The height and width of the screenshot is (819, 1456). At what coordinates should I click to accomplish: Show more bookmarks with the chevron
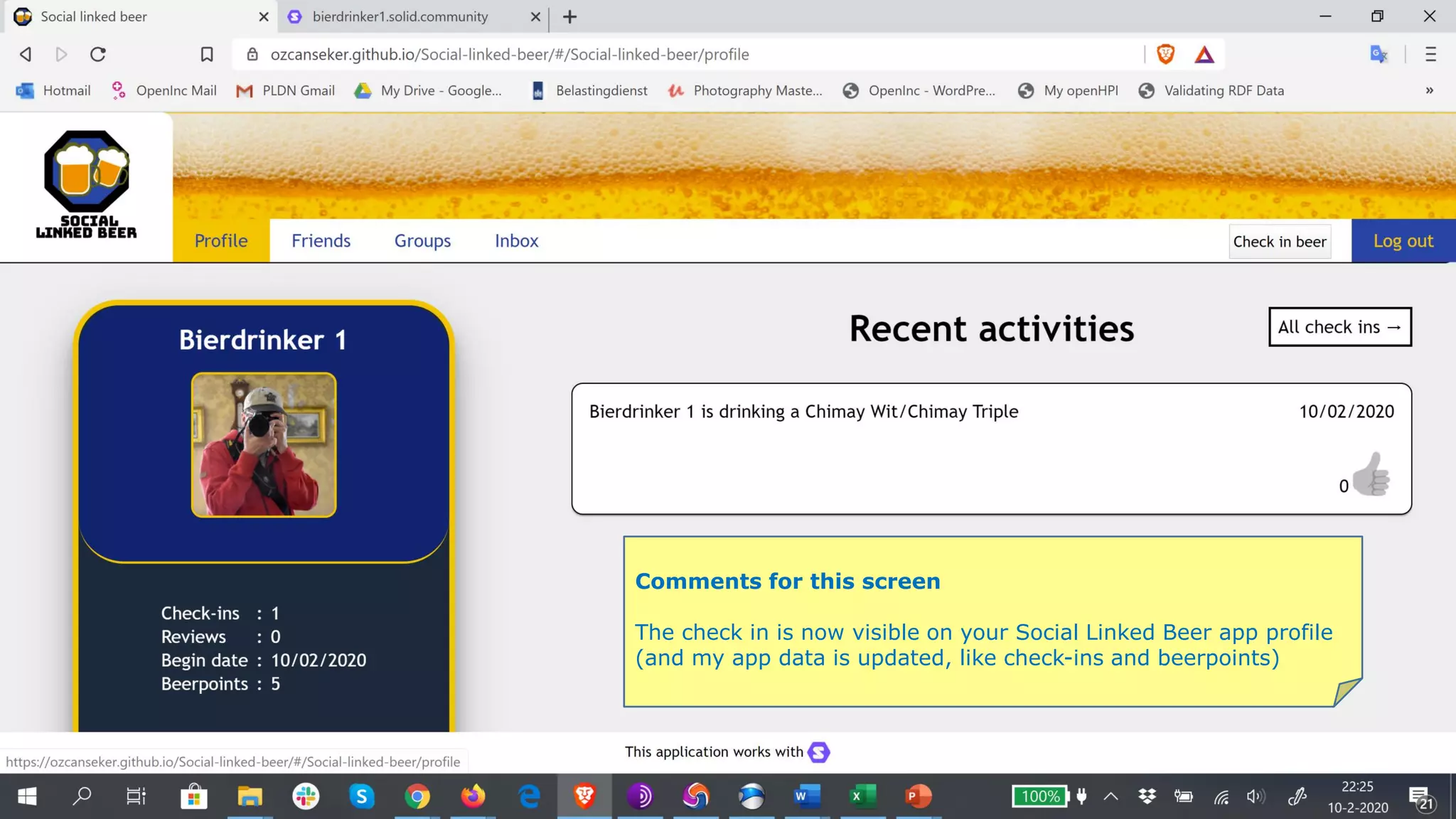[x=1429, y=90]
